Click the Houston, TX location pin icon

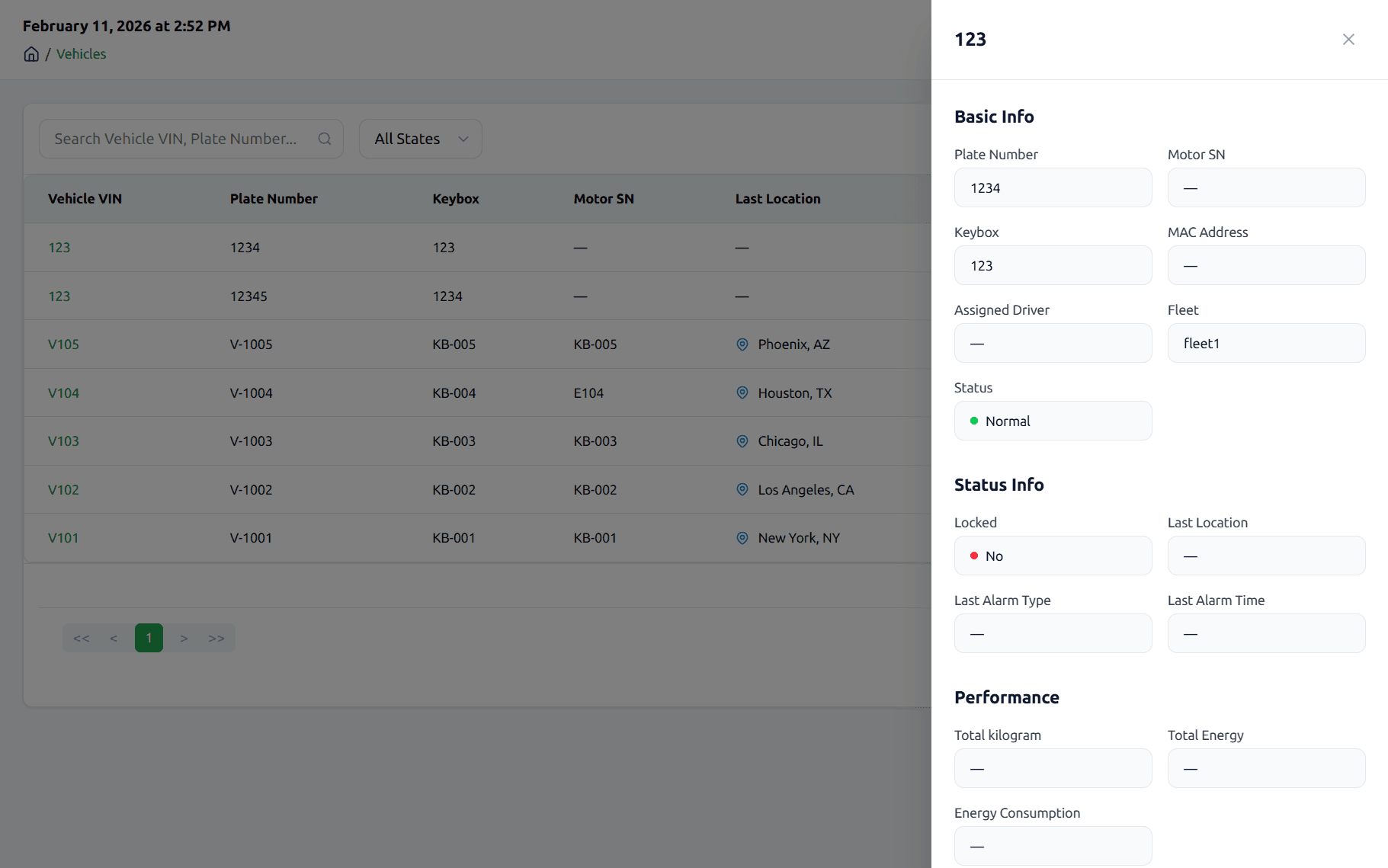(742, 393)
